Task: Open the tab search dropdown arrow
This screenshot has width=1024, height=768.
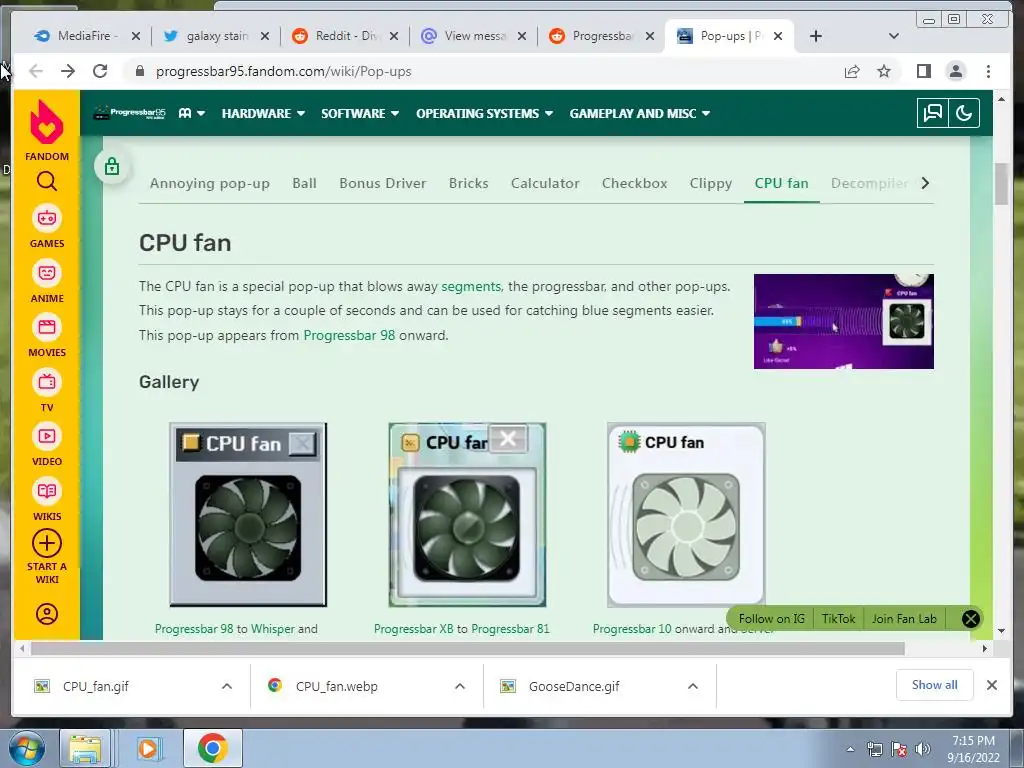Action: click(x=893, y=36)
